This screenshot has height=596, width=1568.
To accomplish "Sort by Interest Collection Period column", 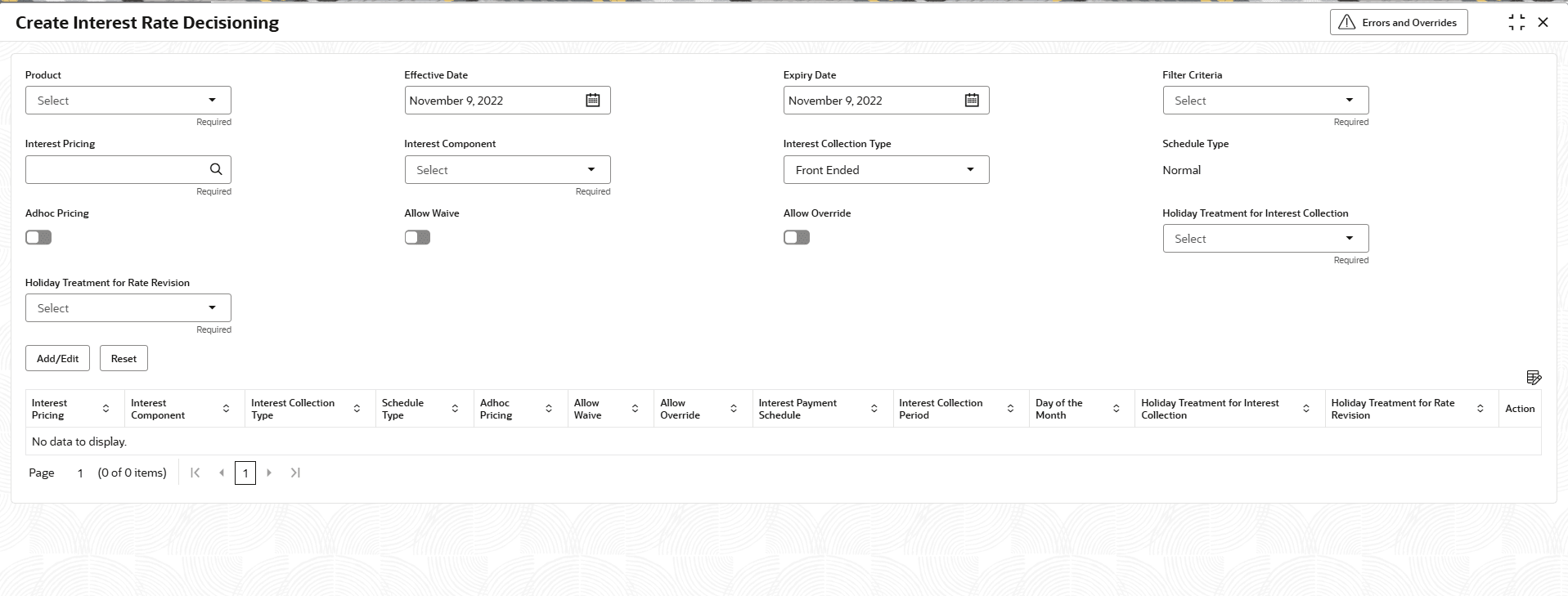I will 1010,409.
